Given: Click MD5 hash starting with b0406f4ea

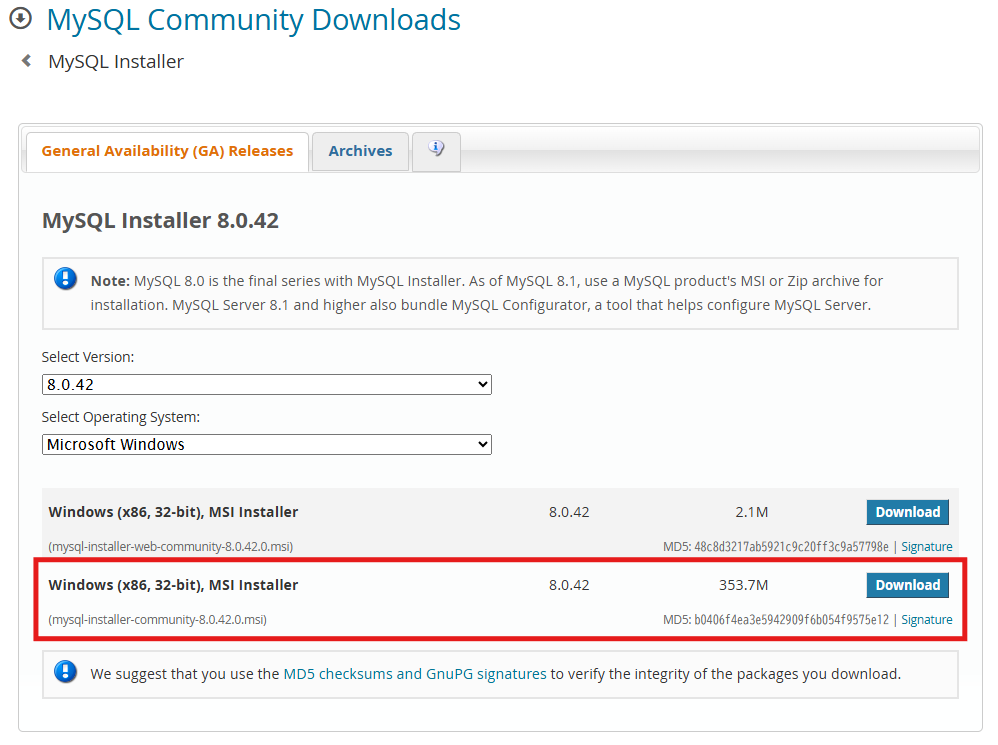Looking at the screenshot, I should [791, 620].
